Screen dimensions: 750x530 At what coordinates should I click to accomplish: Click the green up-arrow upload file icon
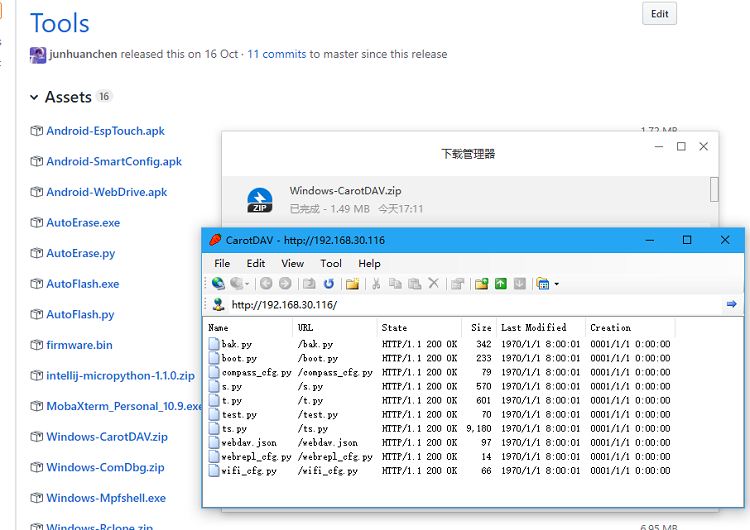501,284
